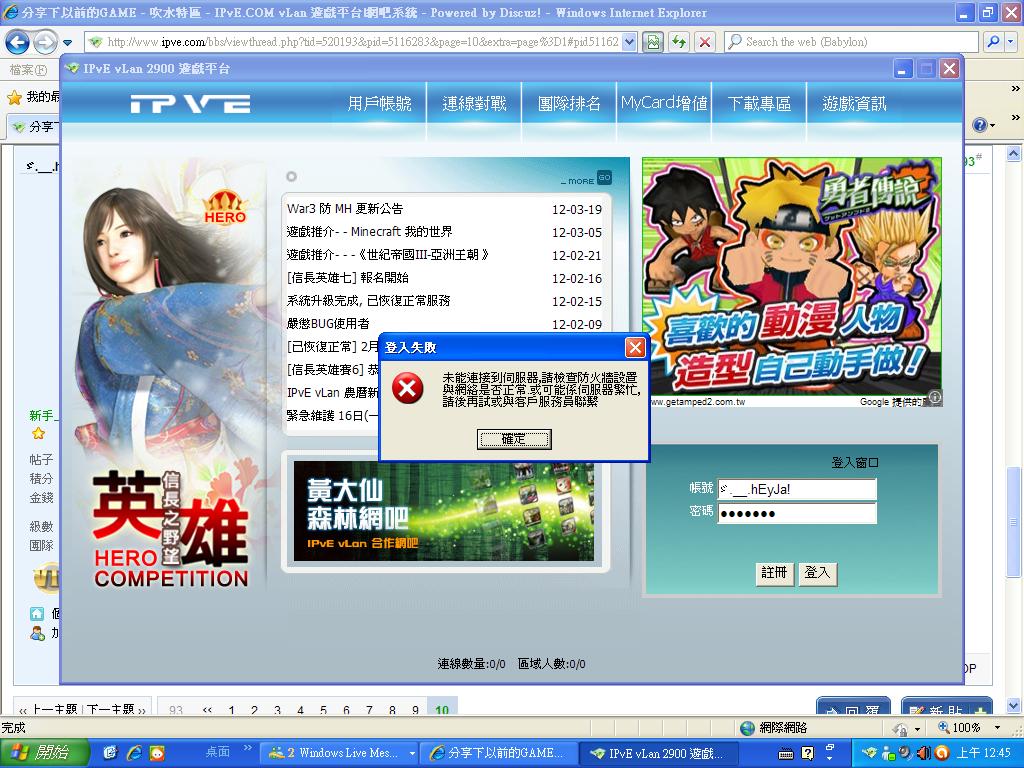Click the 註冊 register button
The width and height of the screenshot is (1024, 768).
pos(774,573)
